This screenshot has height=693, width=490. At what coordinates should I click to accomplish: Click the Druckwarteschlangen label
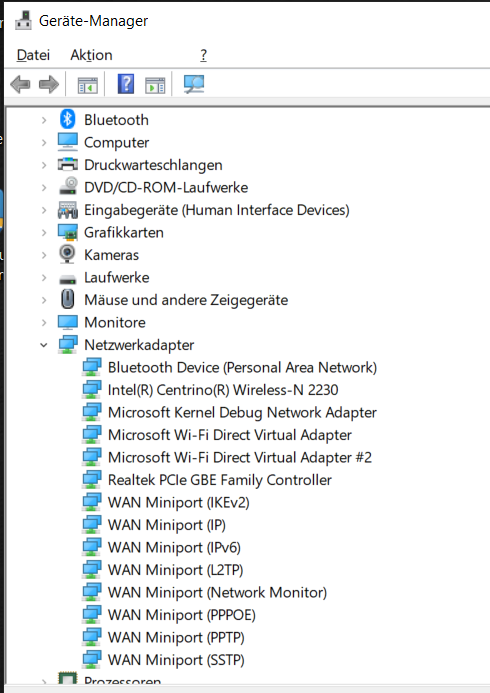[153, 165]
